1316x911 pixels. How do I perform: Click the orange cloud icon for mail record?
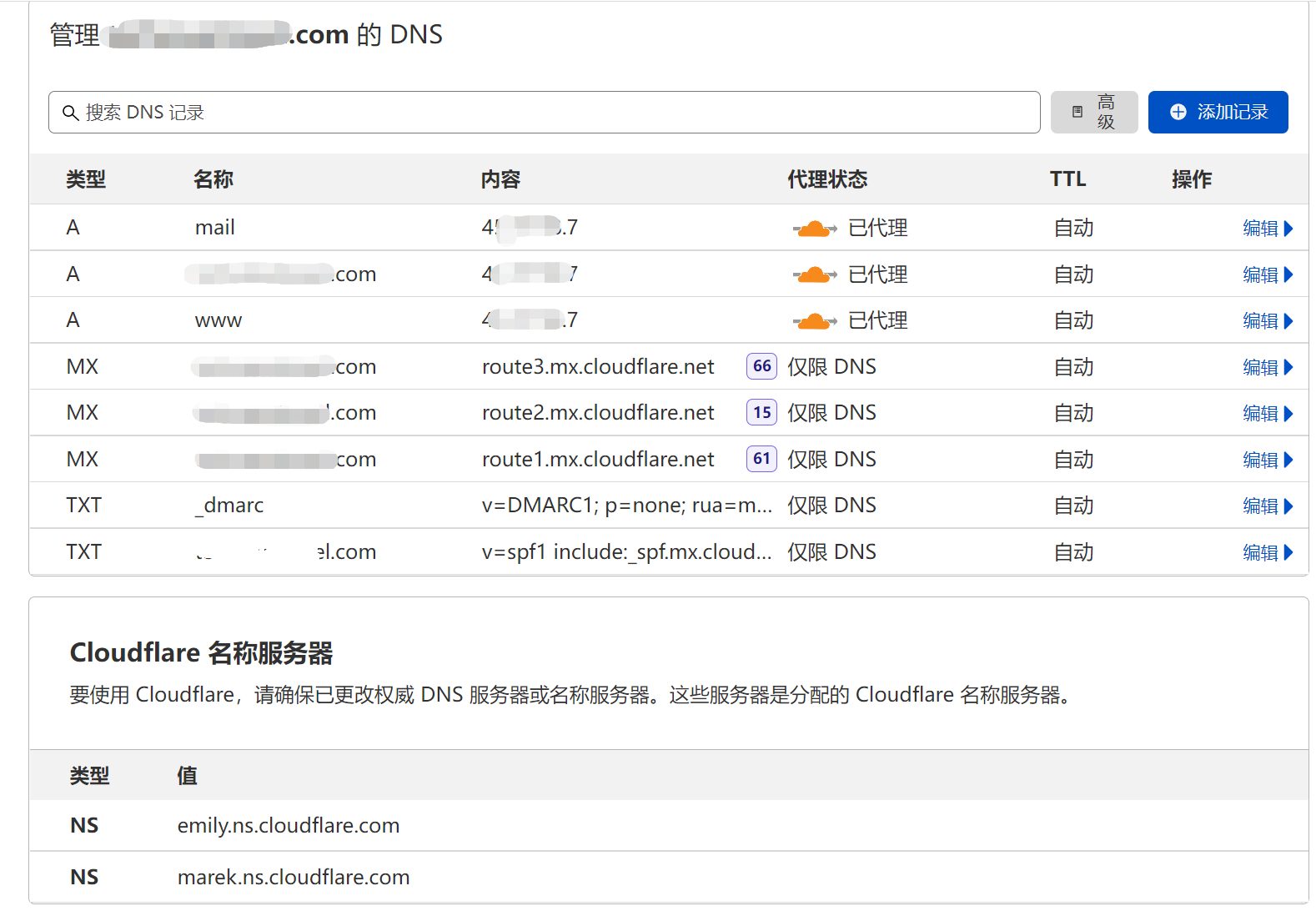[x=815, y=229]
